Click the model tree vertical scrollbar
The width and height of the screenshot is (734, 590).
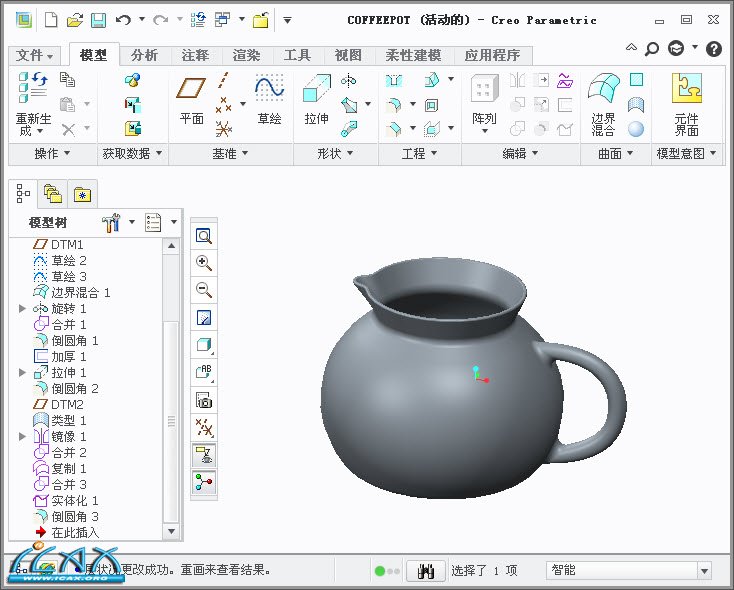tap(171, 420)
